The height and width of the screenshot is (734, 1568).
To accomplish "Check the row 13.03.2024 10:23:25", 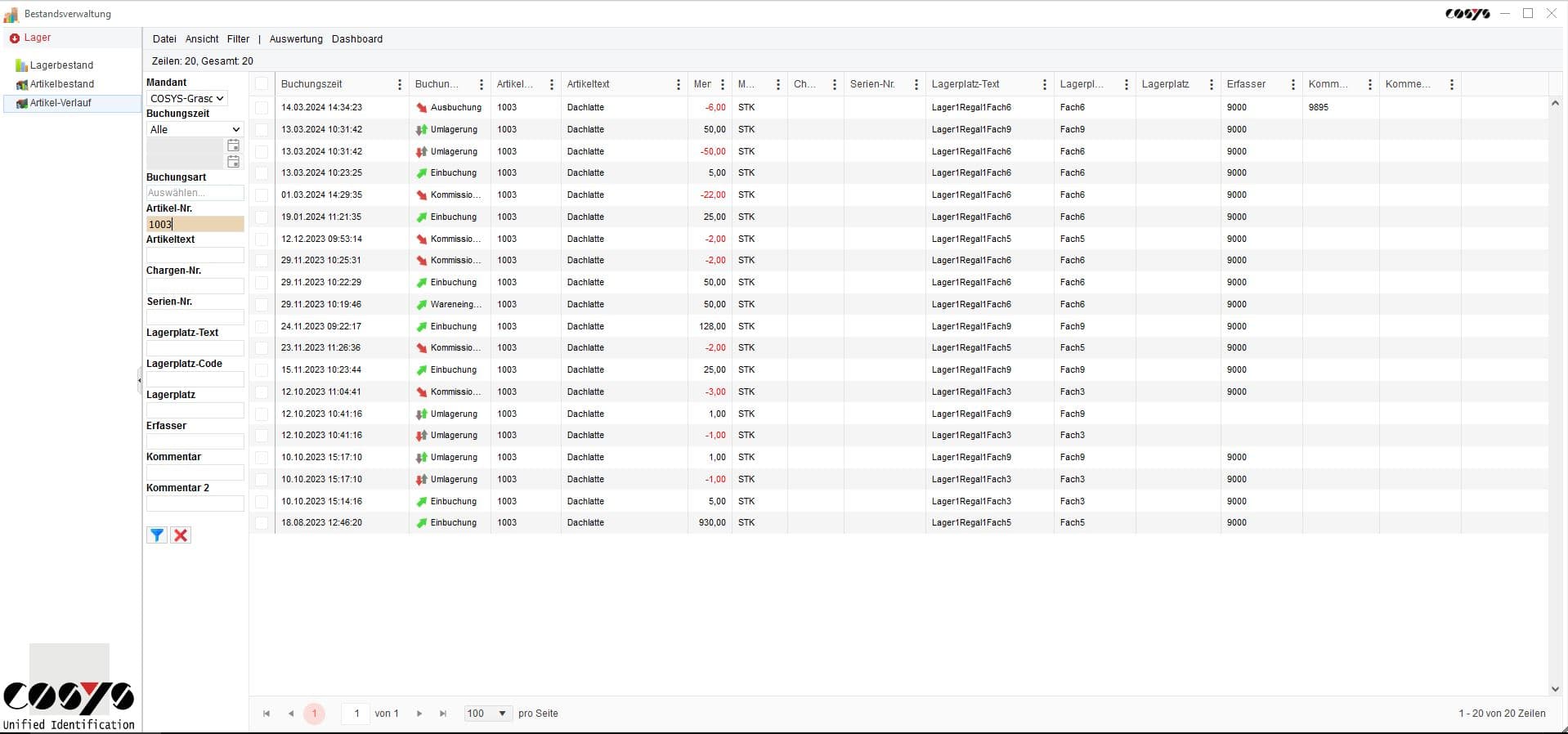I will (262, 173).
